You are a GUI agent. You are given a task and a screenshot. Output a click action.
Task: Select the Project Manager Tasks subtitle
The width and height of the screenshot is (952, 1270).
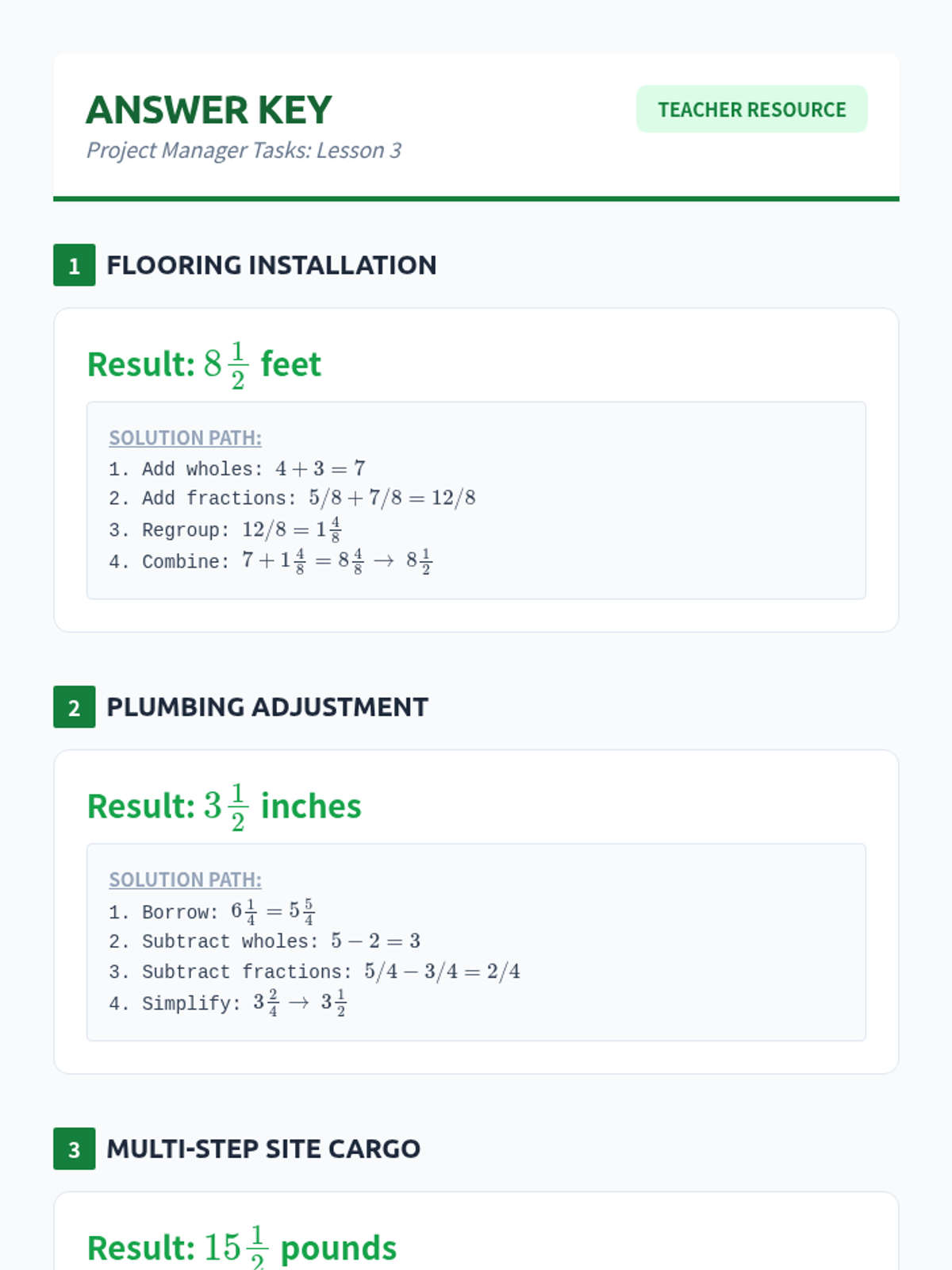click(244, 150)
